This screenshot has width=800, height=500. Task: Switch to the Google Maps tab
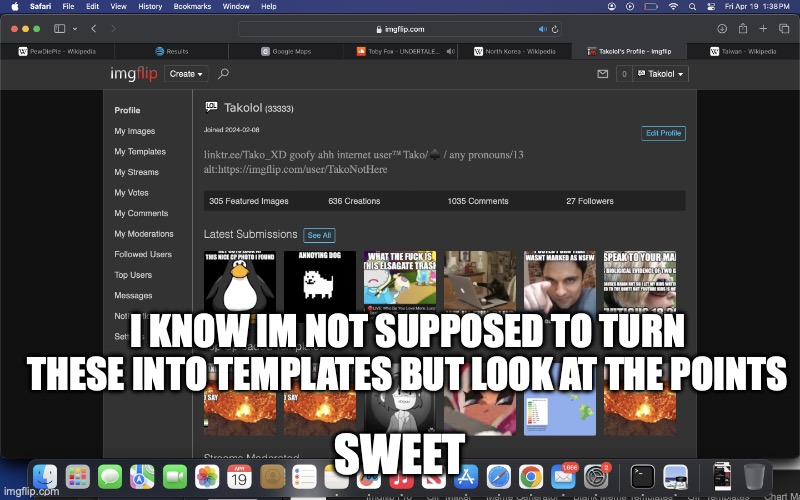(x=286, y=51)
